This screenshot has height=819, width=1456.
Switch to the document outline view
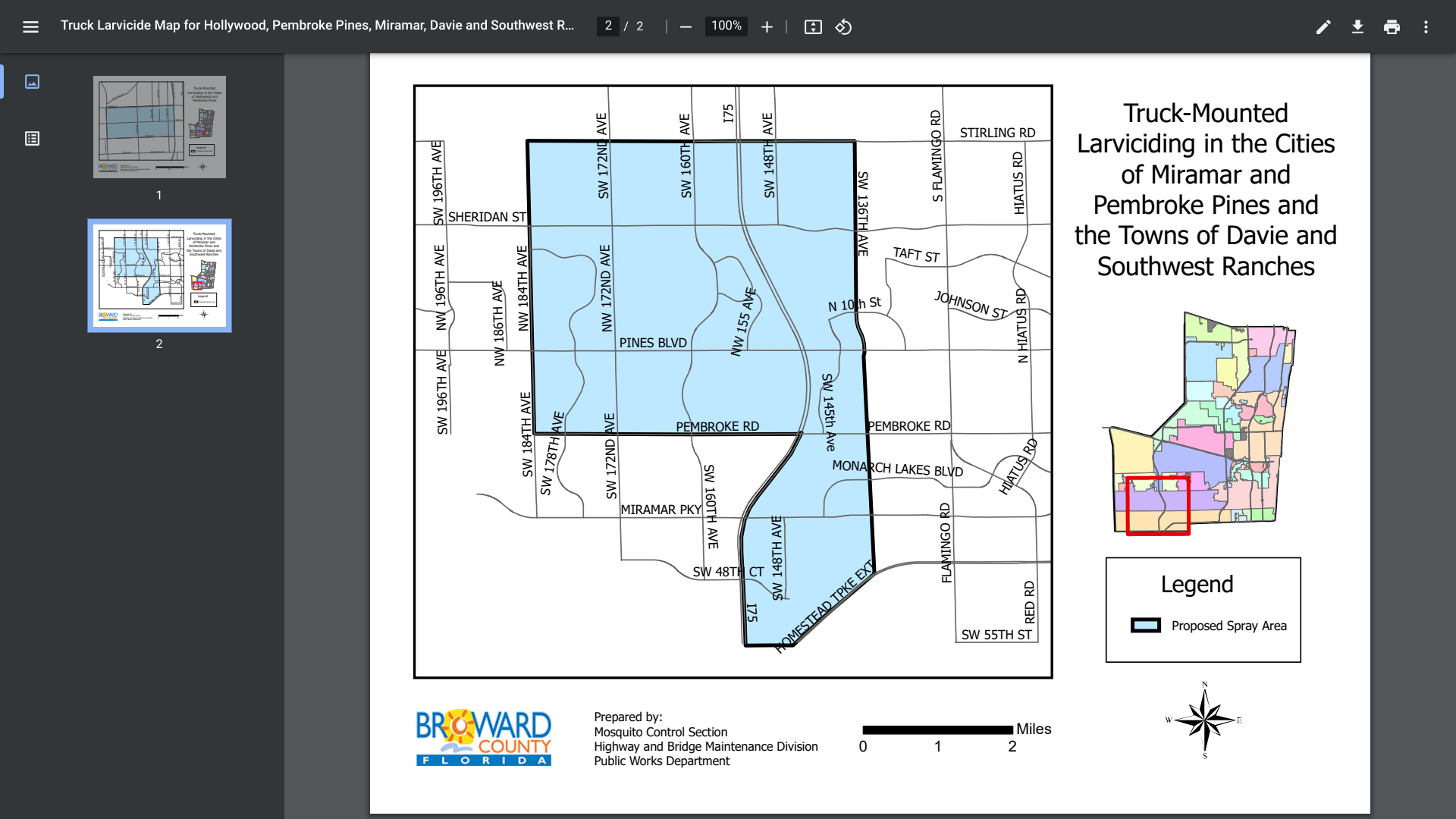point(32,139)
